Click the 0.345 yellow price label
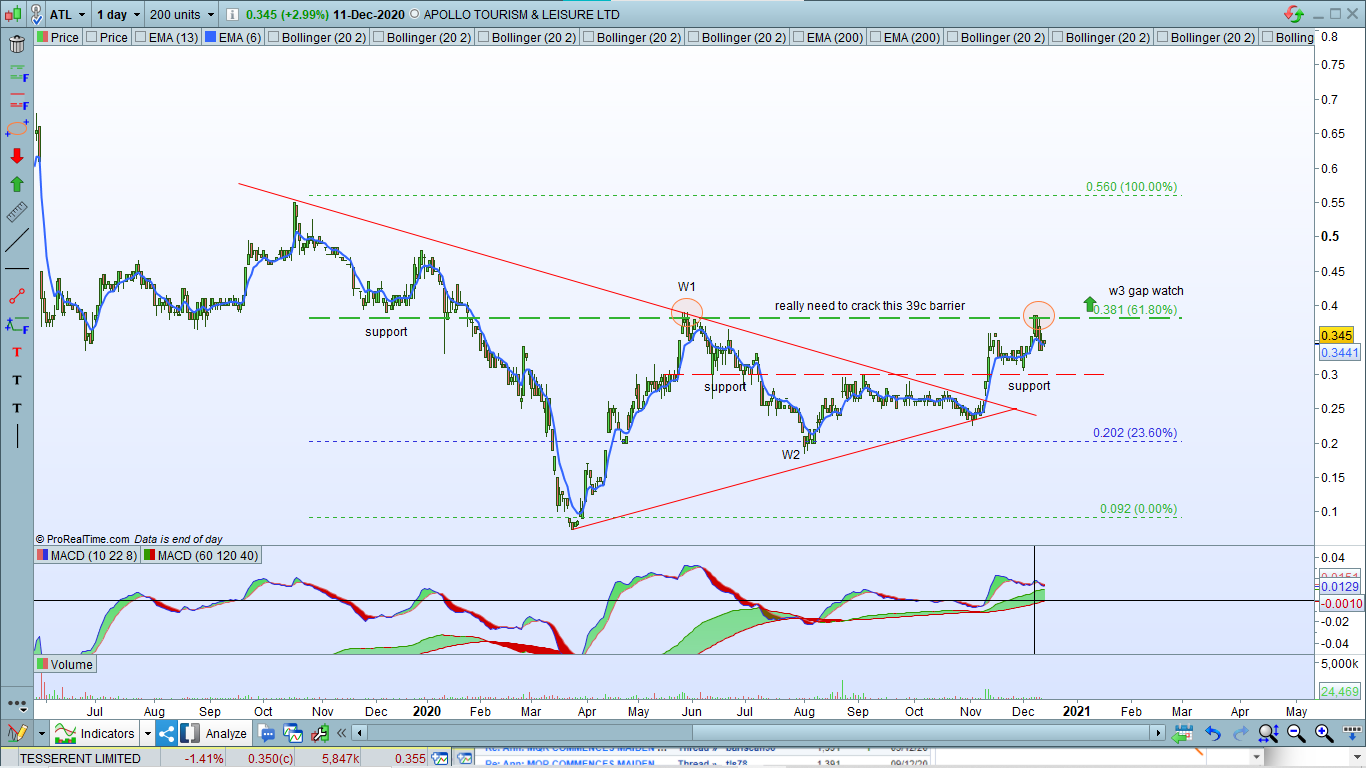Screen dimensions: 1366x768 click(x=1336, y=336)
